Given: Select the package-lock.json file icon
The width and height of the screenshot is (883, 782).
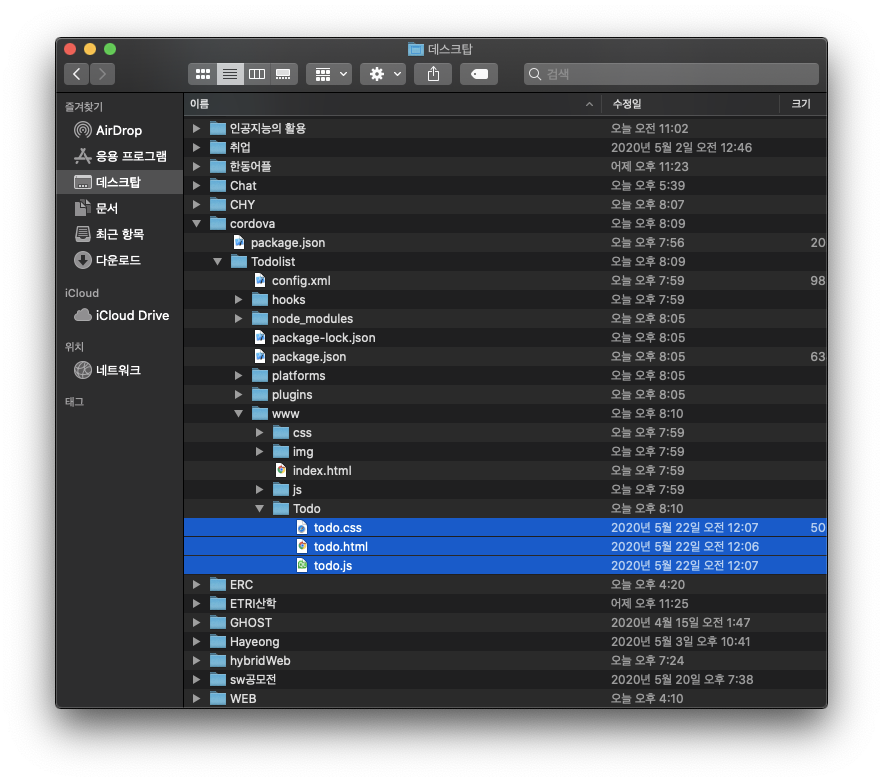Looking at the screenshot, I should pyautogui.click(x=260, y=337).
